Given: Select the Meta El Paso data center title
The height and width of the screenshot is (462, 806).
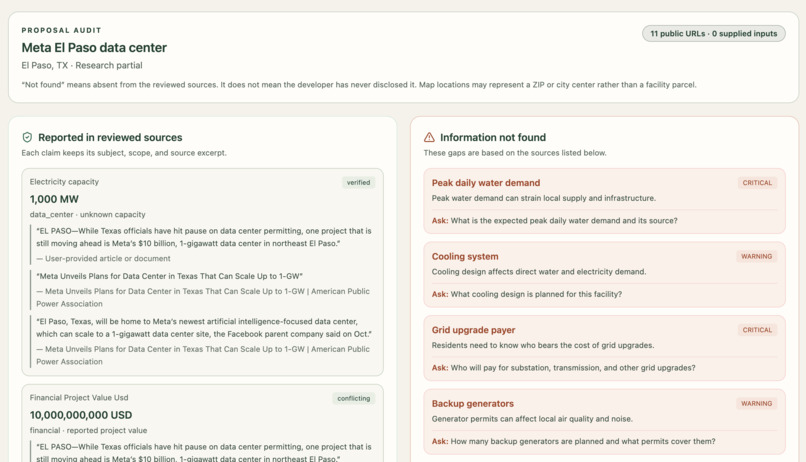Looking at the screenshot, I should coord(94,48).
